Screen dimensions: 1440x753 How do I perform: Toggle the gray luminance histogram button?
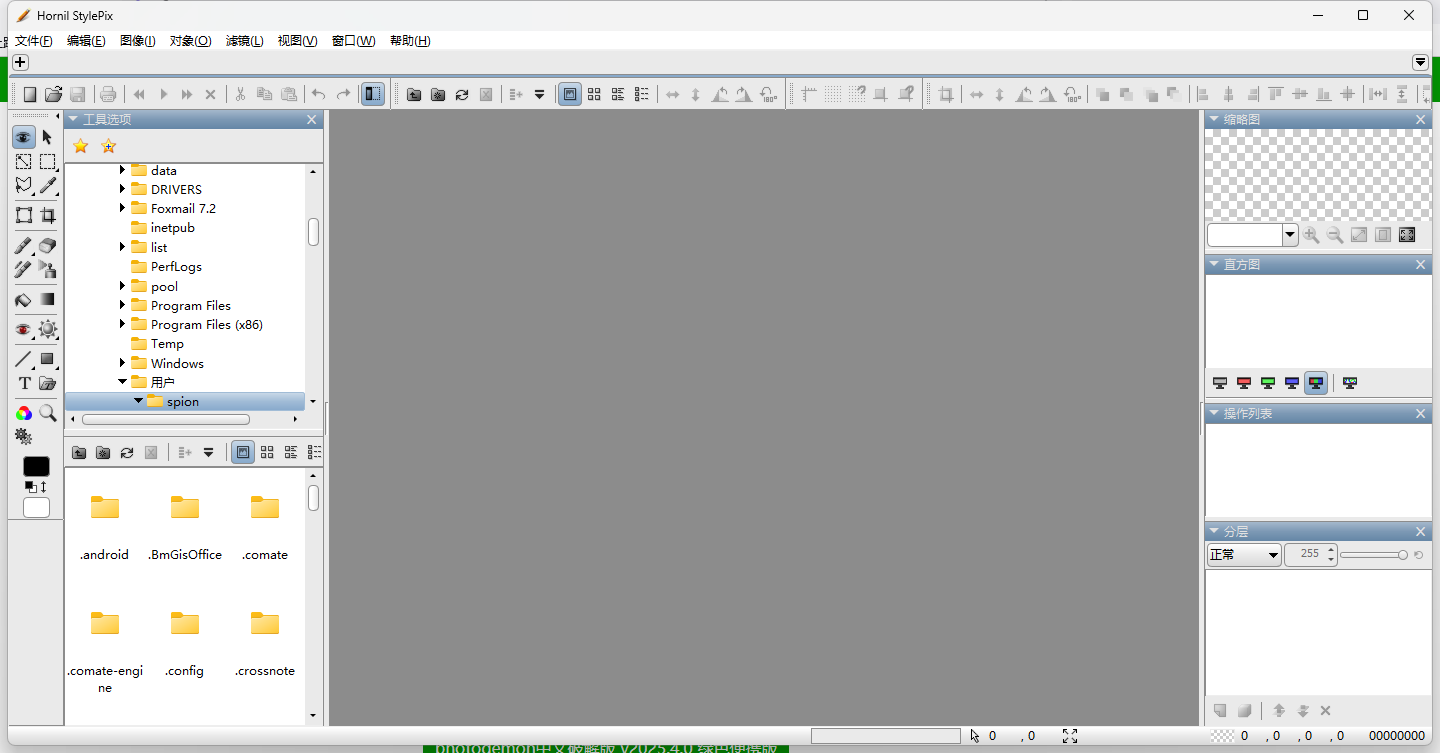1220,382
